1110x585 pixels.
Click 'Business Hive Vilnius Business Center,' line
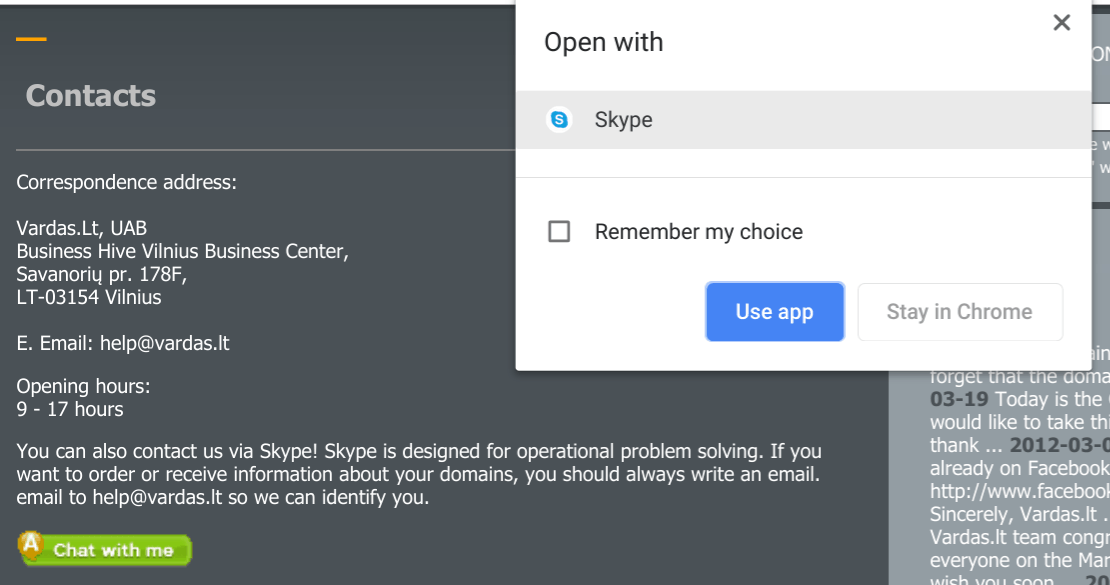183,251
